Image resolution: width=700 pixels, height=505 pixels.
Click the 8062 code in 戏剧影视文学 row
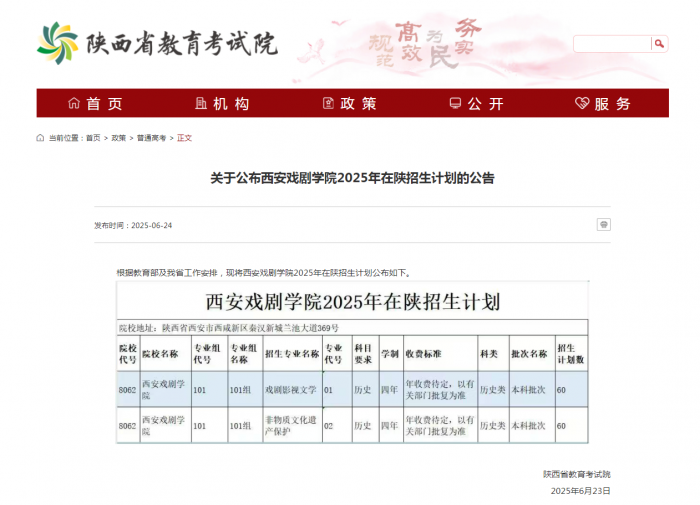tap(128, 390)
